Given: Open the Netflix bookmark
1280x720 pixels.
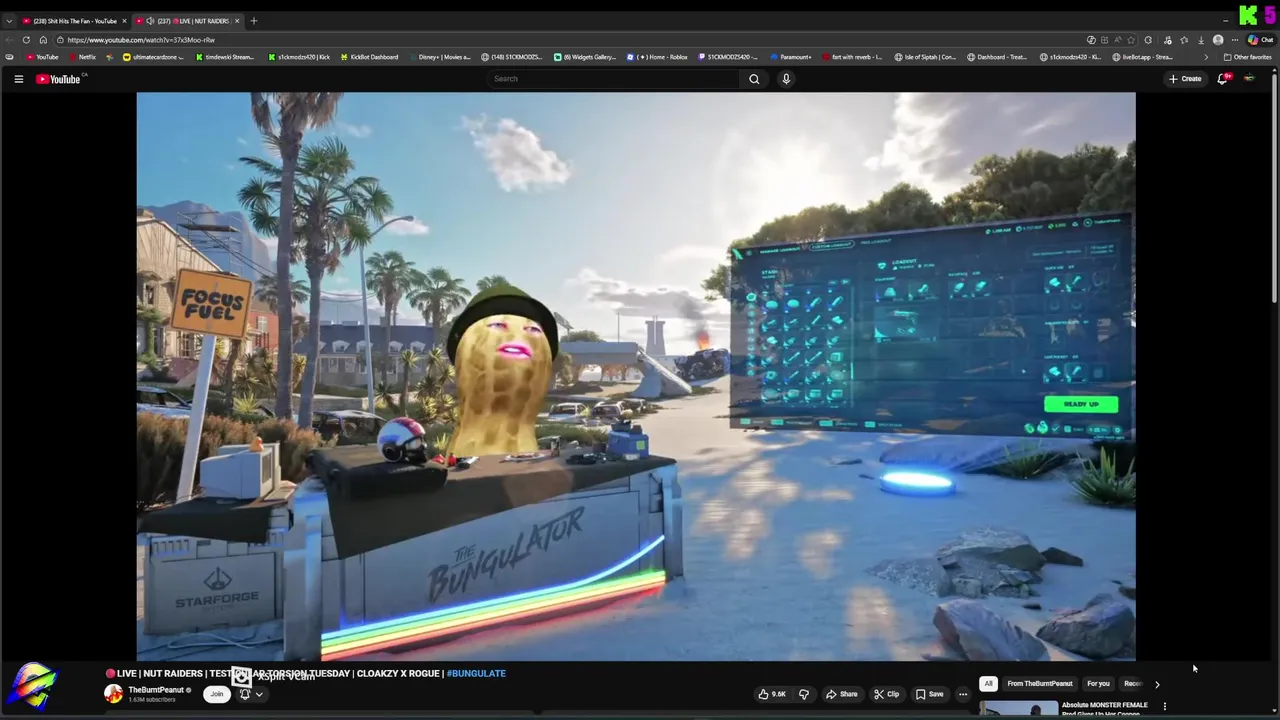Looking at the screenshot, I should coord(83,57).
